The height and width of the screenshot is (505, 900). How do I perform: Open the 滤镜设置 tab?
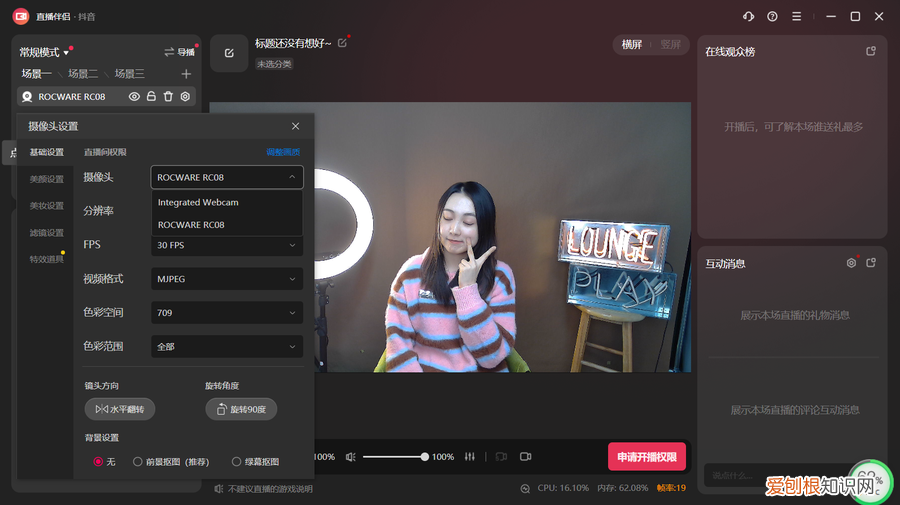click(46, 232)
